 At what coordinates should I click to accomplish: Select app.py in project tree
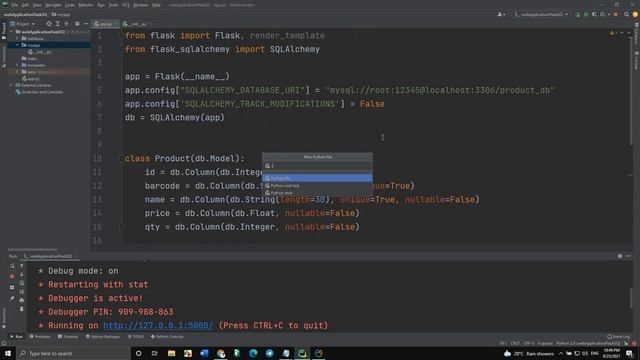pos(31,78)
